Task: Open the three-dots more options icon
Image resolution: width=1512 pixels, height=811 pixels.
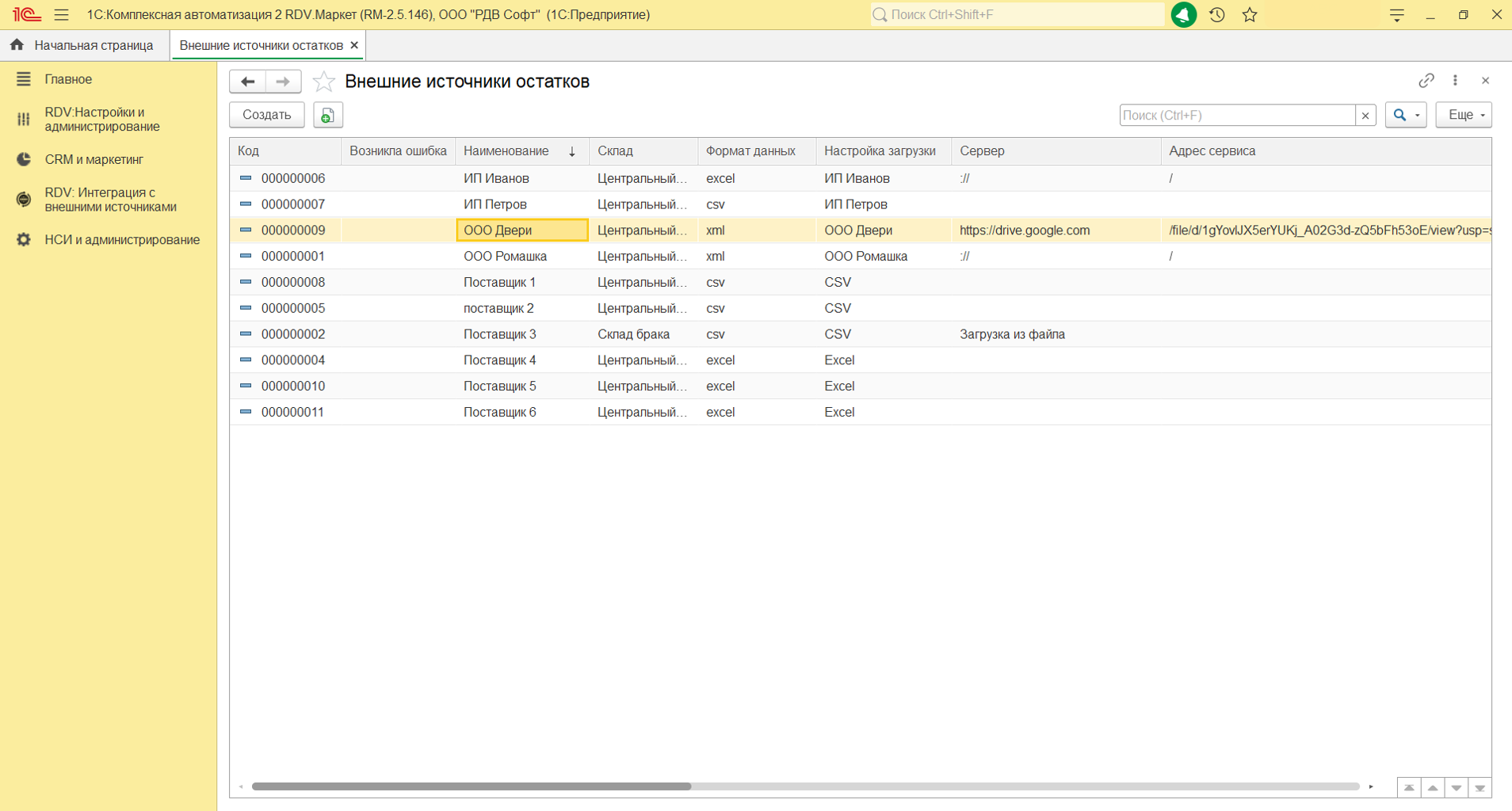Action: click(x=1455, y=81)
